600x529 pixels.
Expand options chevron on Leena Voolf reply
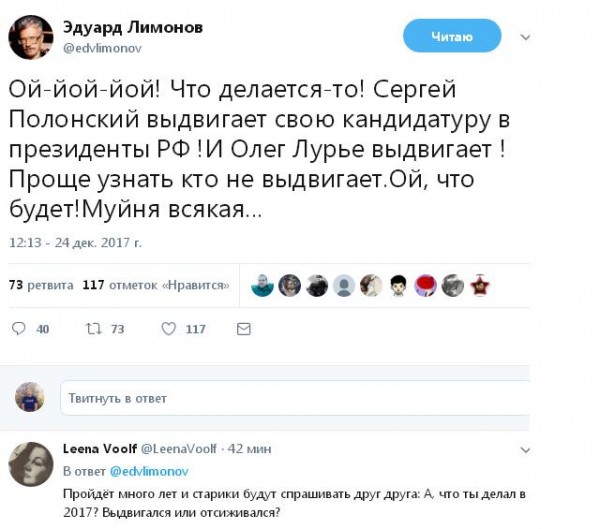[525, 450]
